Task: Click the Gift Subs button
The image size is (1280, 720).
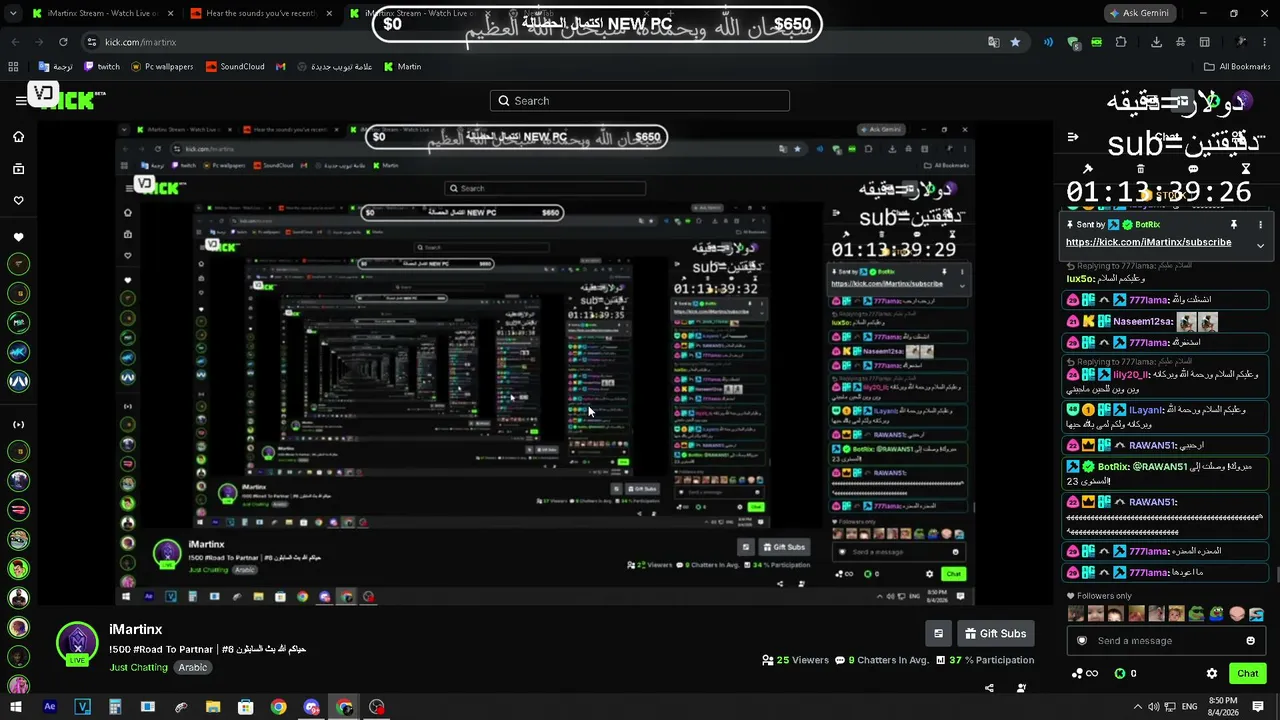Action: click(x=997, y=633)
